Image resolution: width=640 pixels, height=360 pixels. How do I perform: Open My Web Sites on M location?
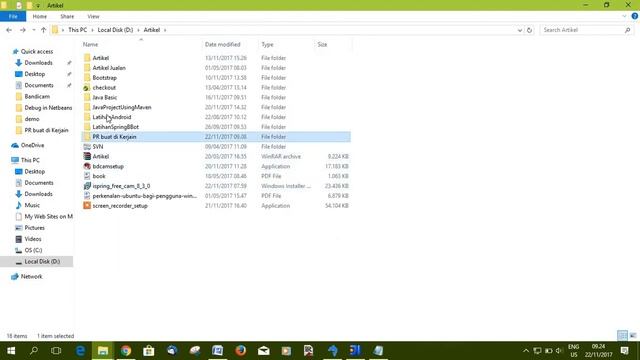[48, 217]
